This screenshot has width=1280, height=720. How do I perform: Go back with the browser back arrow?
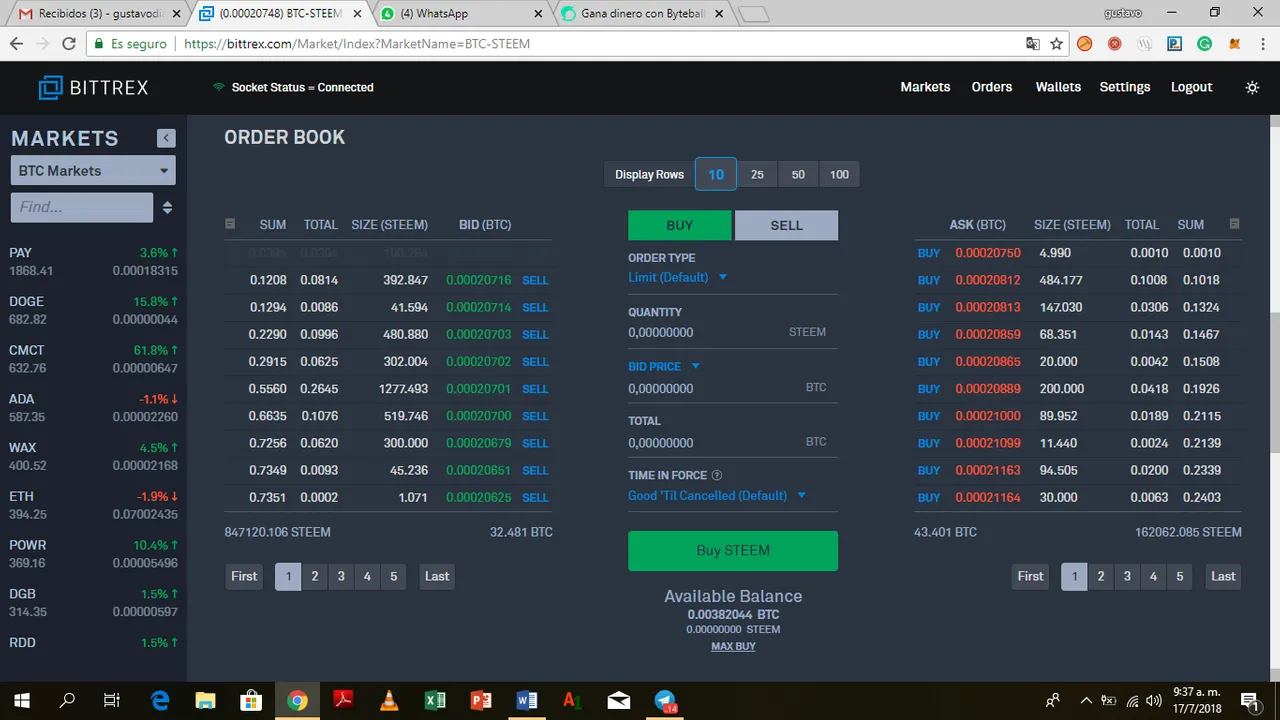17,44
